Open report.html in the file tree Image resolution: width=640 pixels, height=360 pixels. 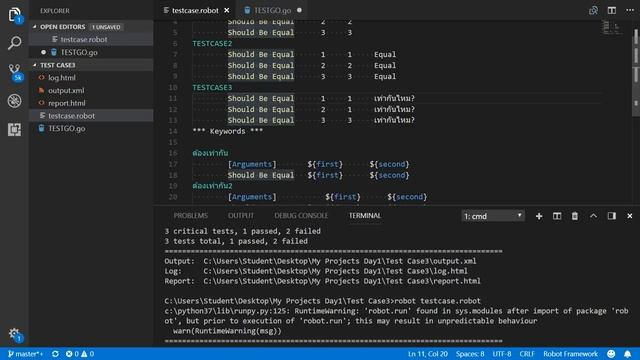pos(67,103)
